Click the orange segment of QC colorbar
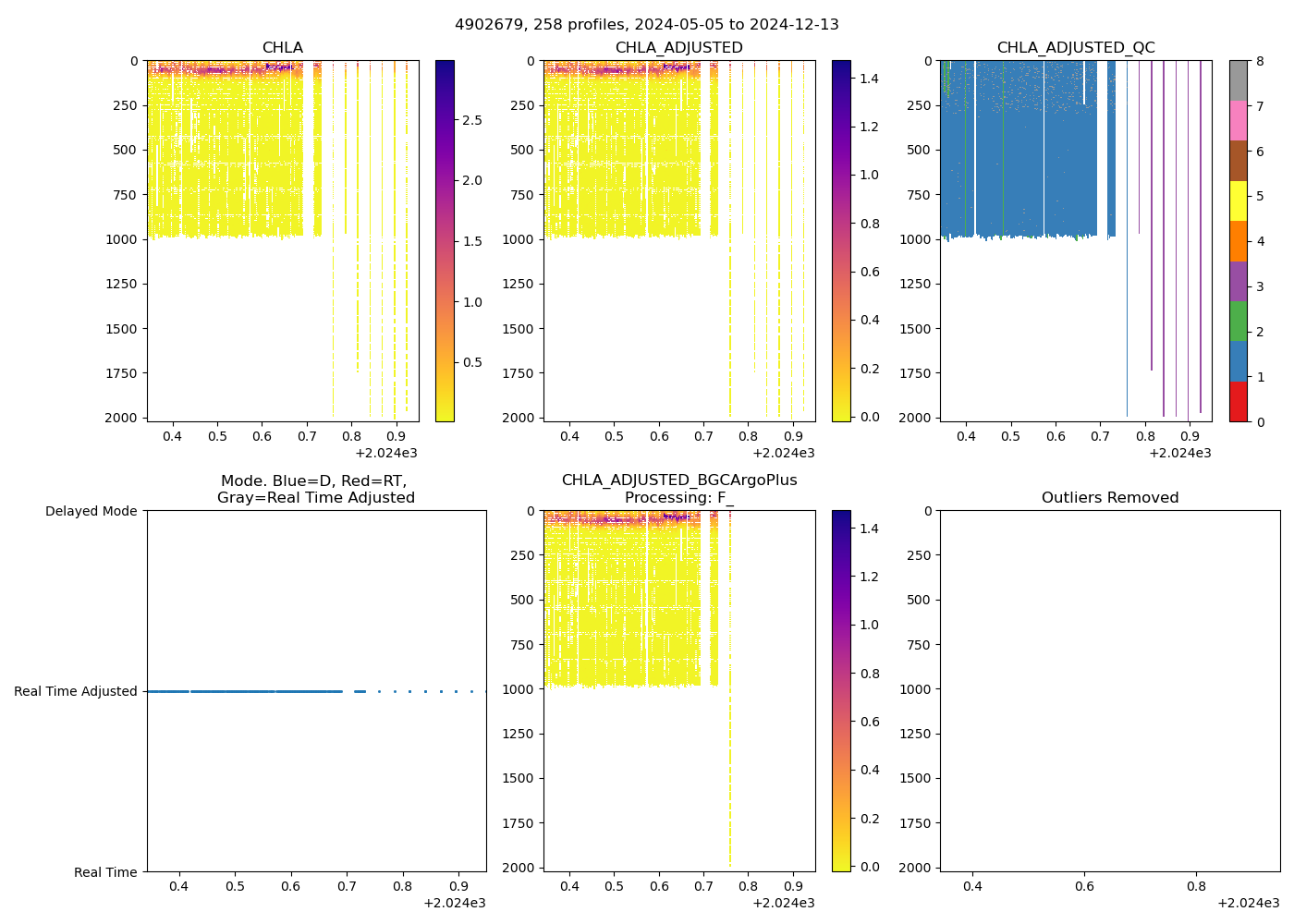The image size is (1294, 924). pyautogui.click(x=1239, y=241)
